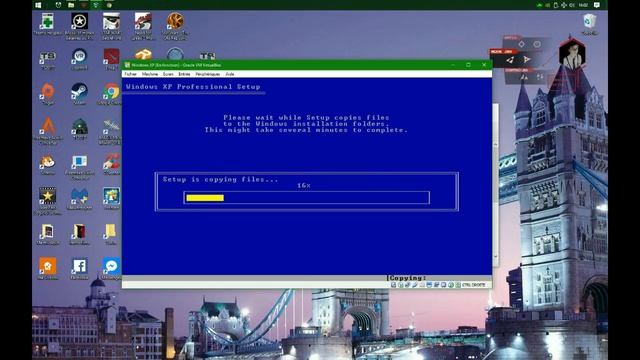The image size is (640, 360).
Task: Click the "Windows XP Professional Setup" heading
Action: pos(193,87)
